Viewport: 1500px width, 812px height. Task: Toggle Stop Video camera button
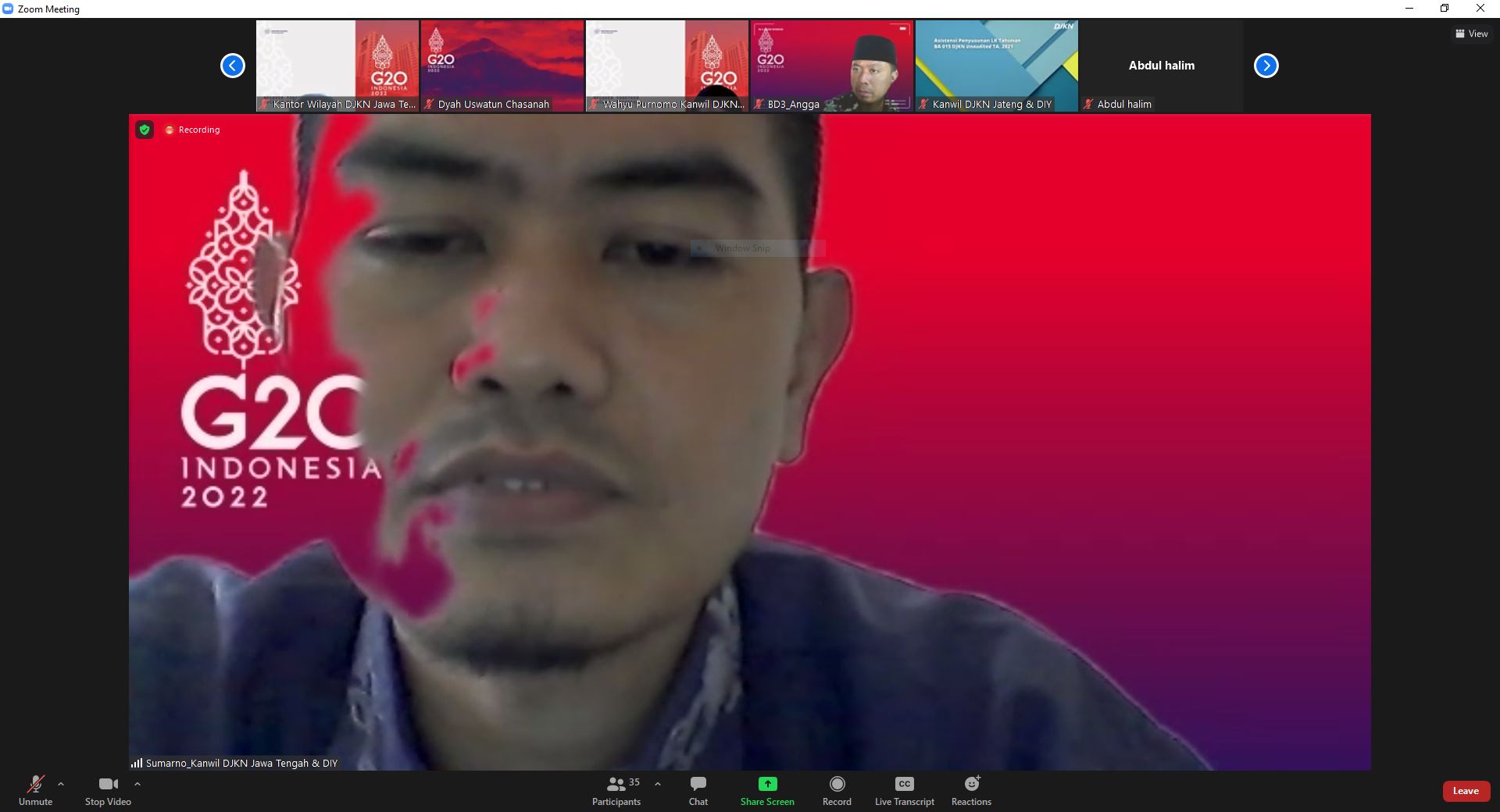click(108, 784)
